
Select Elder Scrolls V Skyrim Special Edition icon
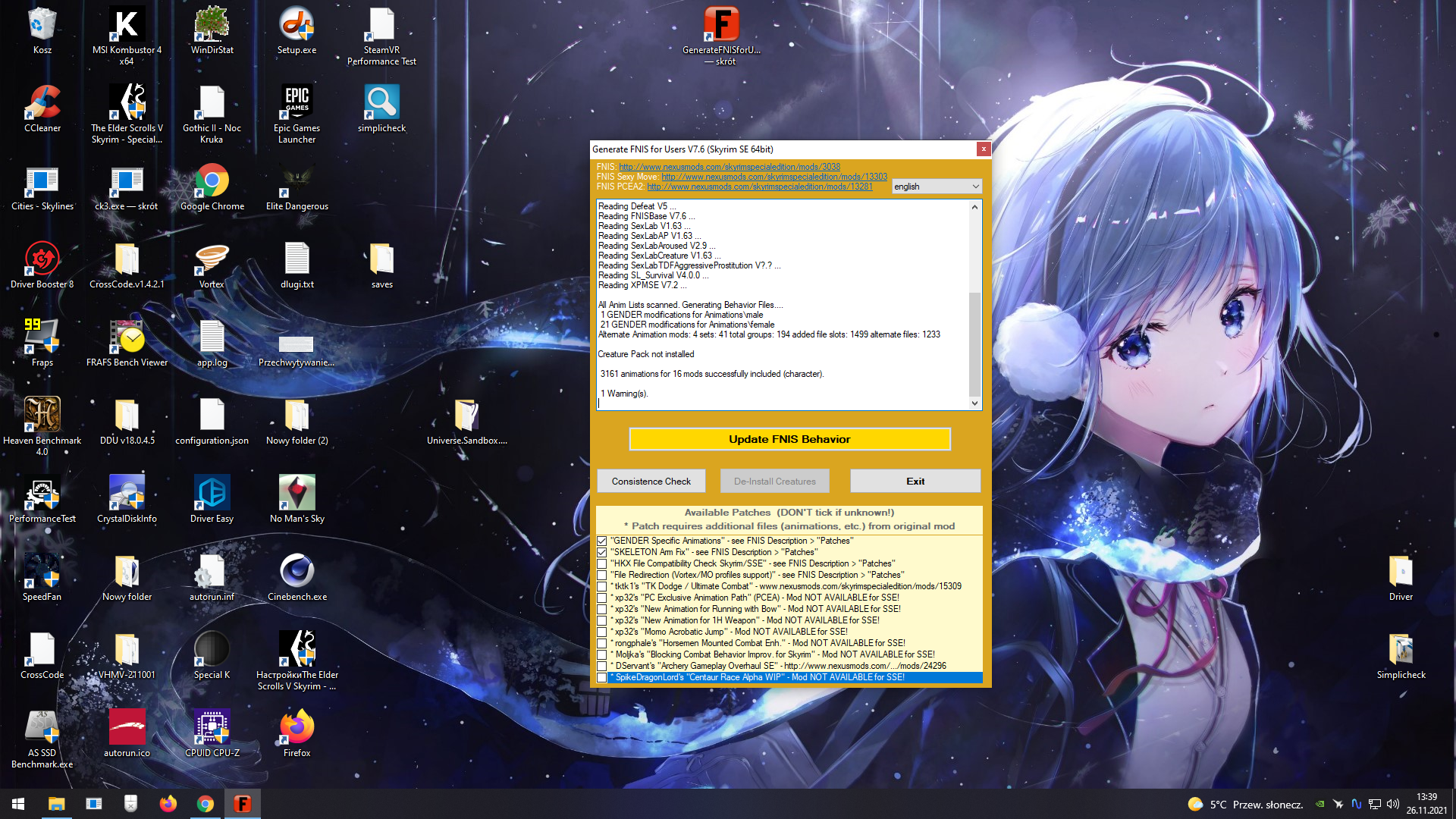tap(127, 115)
